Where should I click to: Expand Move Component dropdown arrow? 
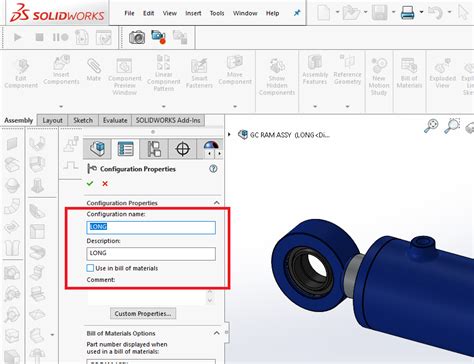pos(235,107)
